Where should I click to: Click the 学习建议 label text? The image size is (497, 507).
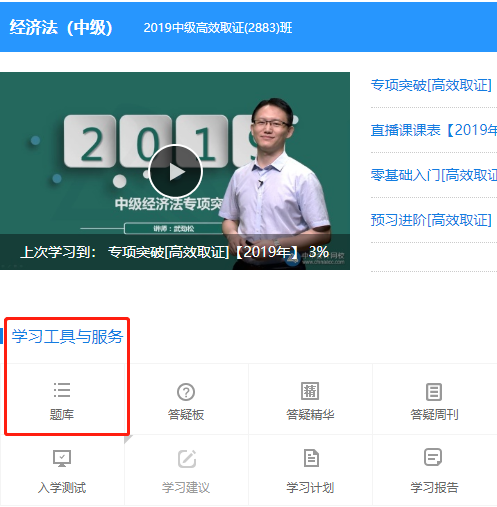pos(186,488)
